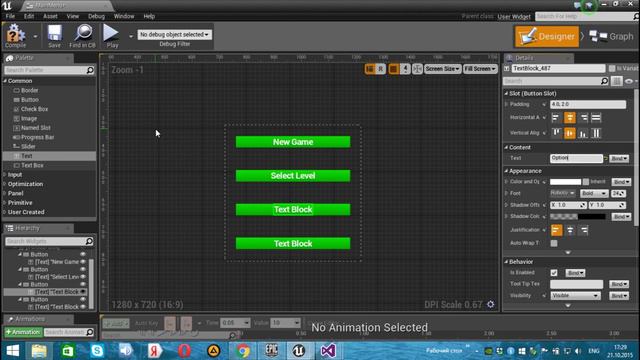This screenshot has width=640, height=360.
Task: Open Play options dropdown arrow
Action: click(x=131, y=36)
